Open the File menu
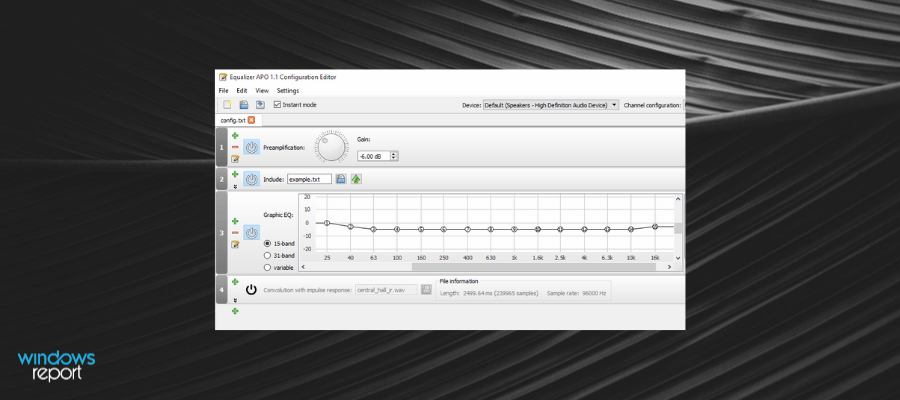The image size is (900, 400). [223, 91]
